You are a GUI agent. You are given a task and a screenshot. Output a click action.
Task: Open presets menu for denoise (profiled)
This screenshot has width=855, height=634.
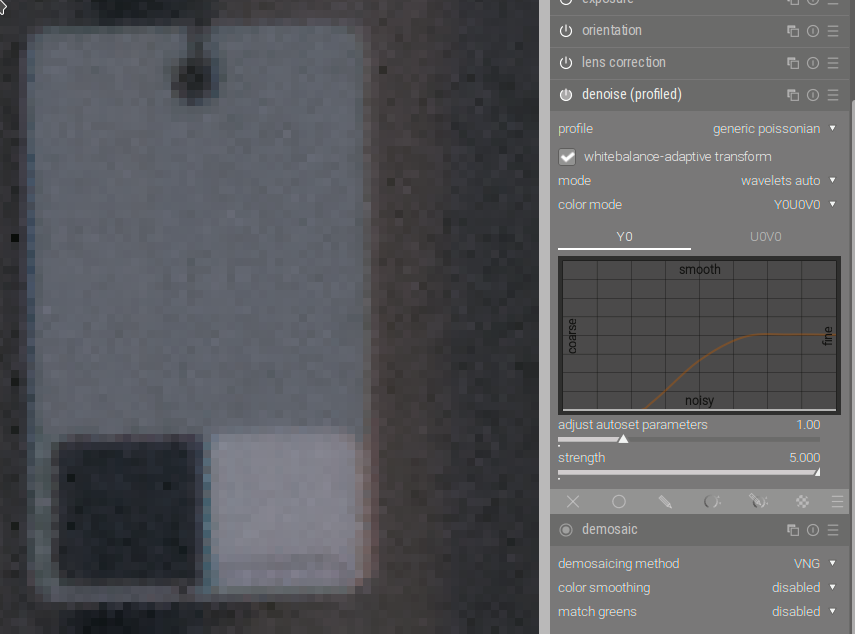point(833,95)
